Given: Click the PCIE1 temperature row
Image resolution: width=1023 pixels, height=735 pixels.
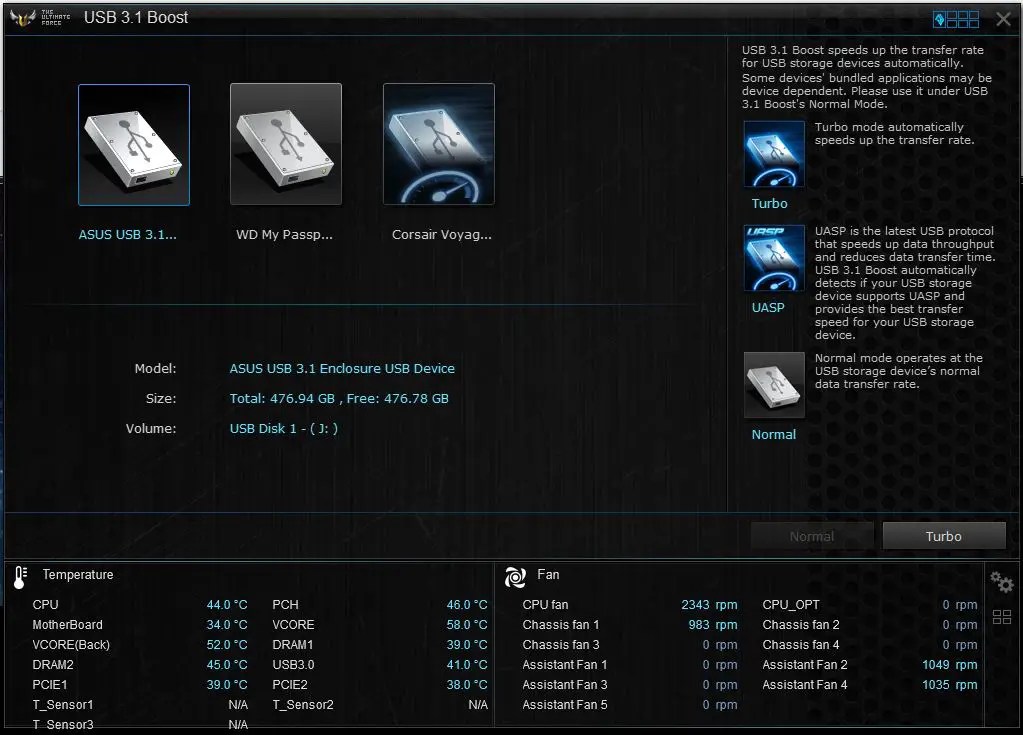Looking at the screenshot, I should point(140,685).
